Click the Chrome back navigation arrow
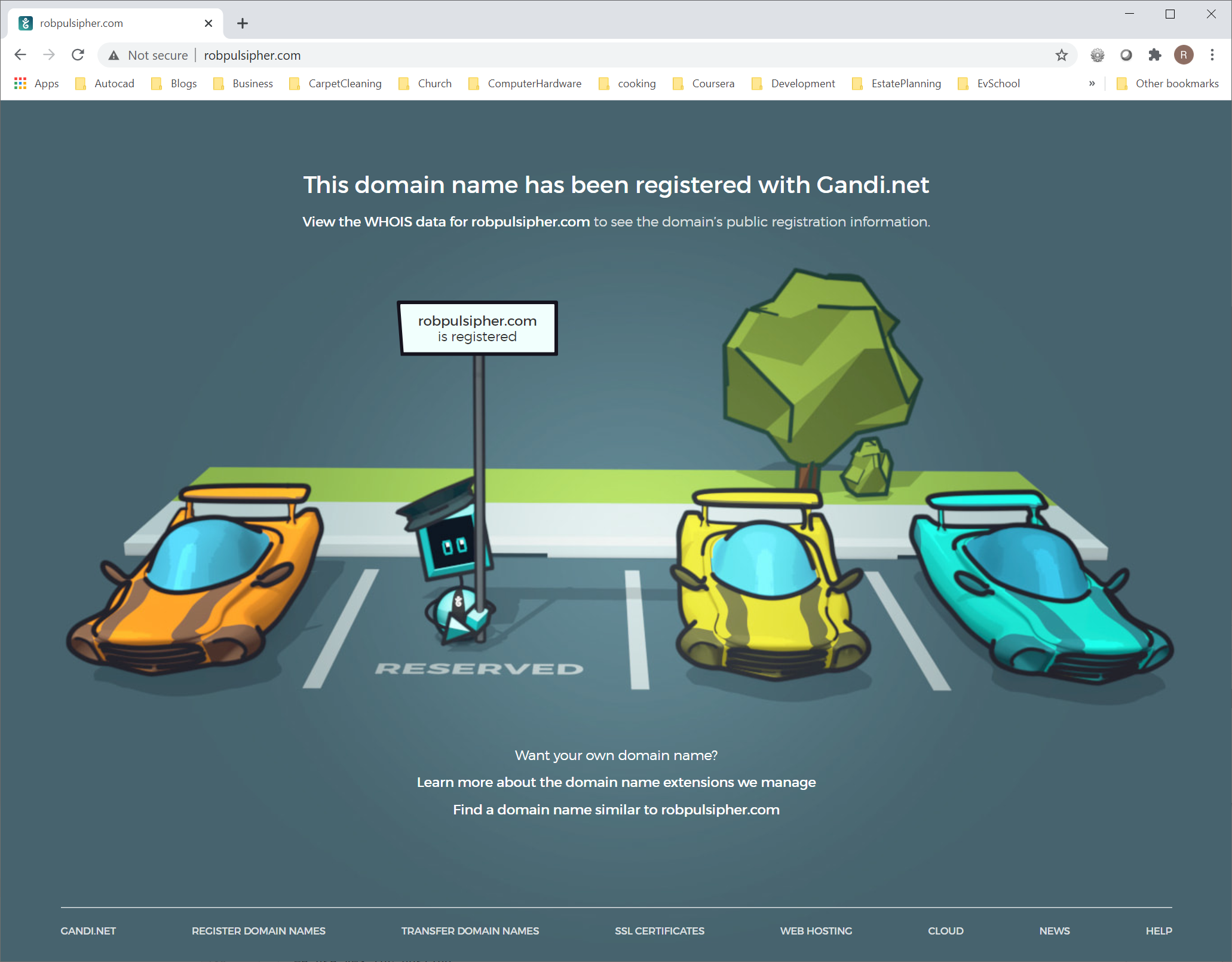Viewport: 1232px width, 962px height. click(21, 55)
